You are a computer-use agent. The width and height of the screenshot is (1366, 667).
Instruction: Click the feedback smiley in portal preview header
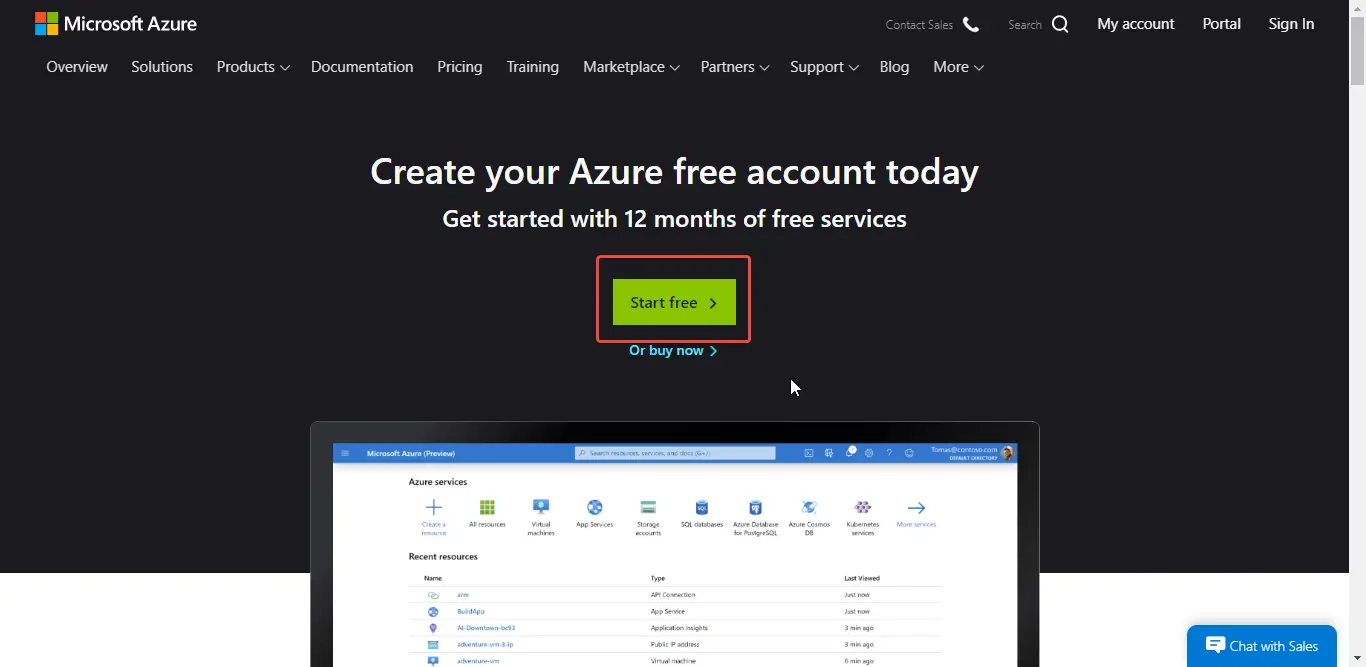(x=909, y=453)
